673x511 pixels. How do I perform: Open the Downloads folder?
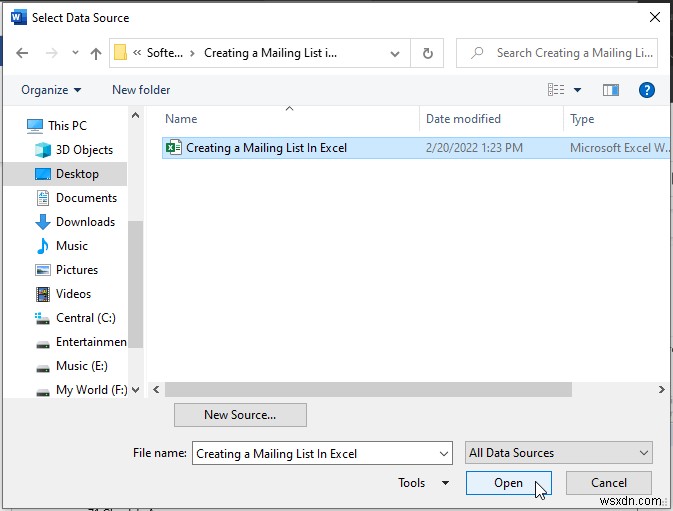pyautogui.click(x=75, y=222)
